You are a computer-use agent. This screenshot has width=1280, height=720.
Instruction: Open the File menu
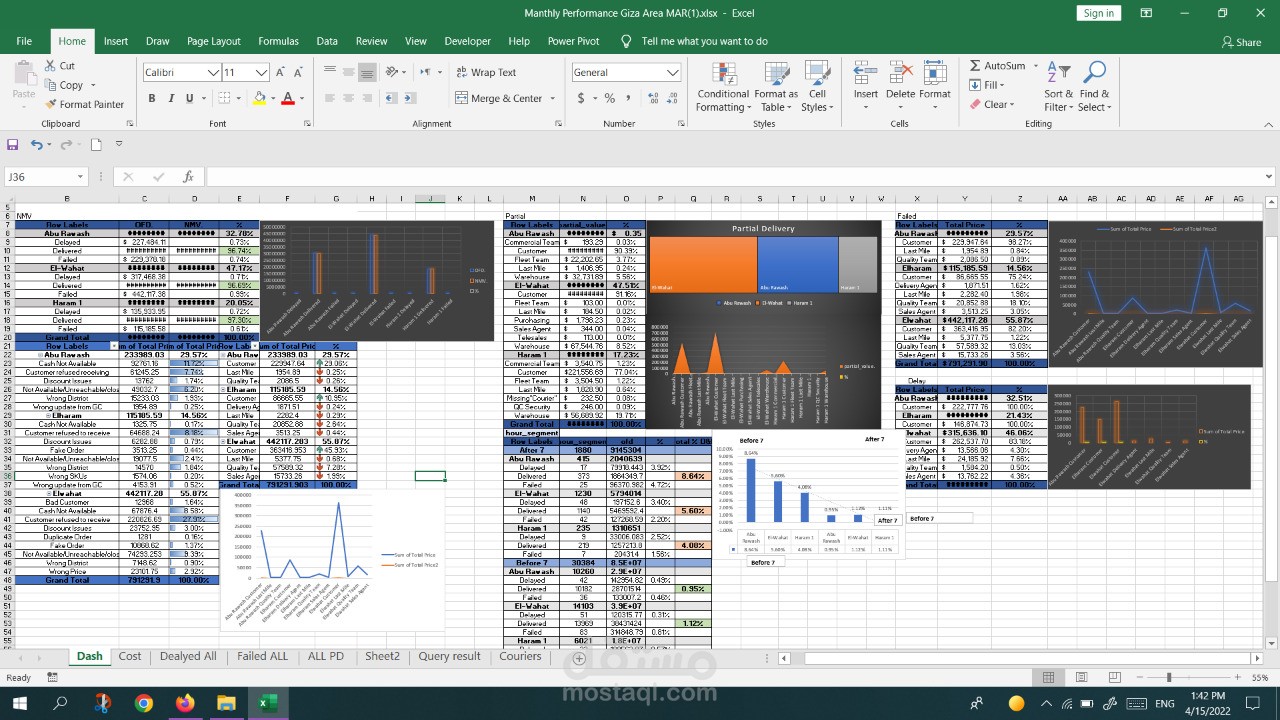[x=24, y=41]
